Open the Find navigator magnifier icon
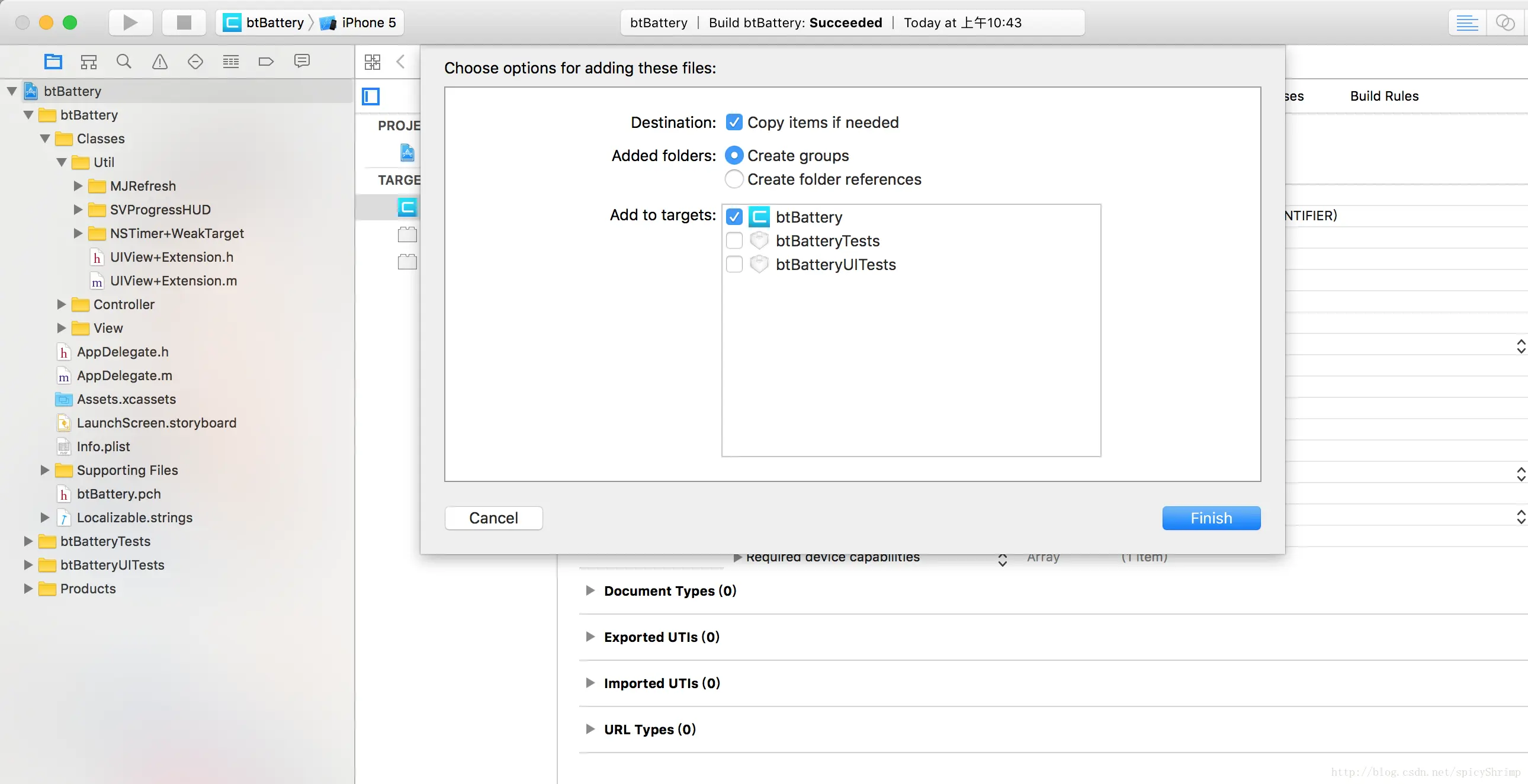Screen dimensions: 1528x784 tap(124, 61)
